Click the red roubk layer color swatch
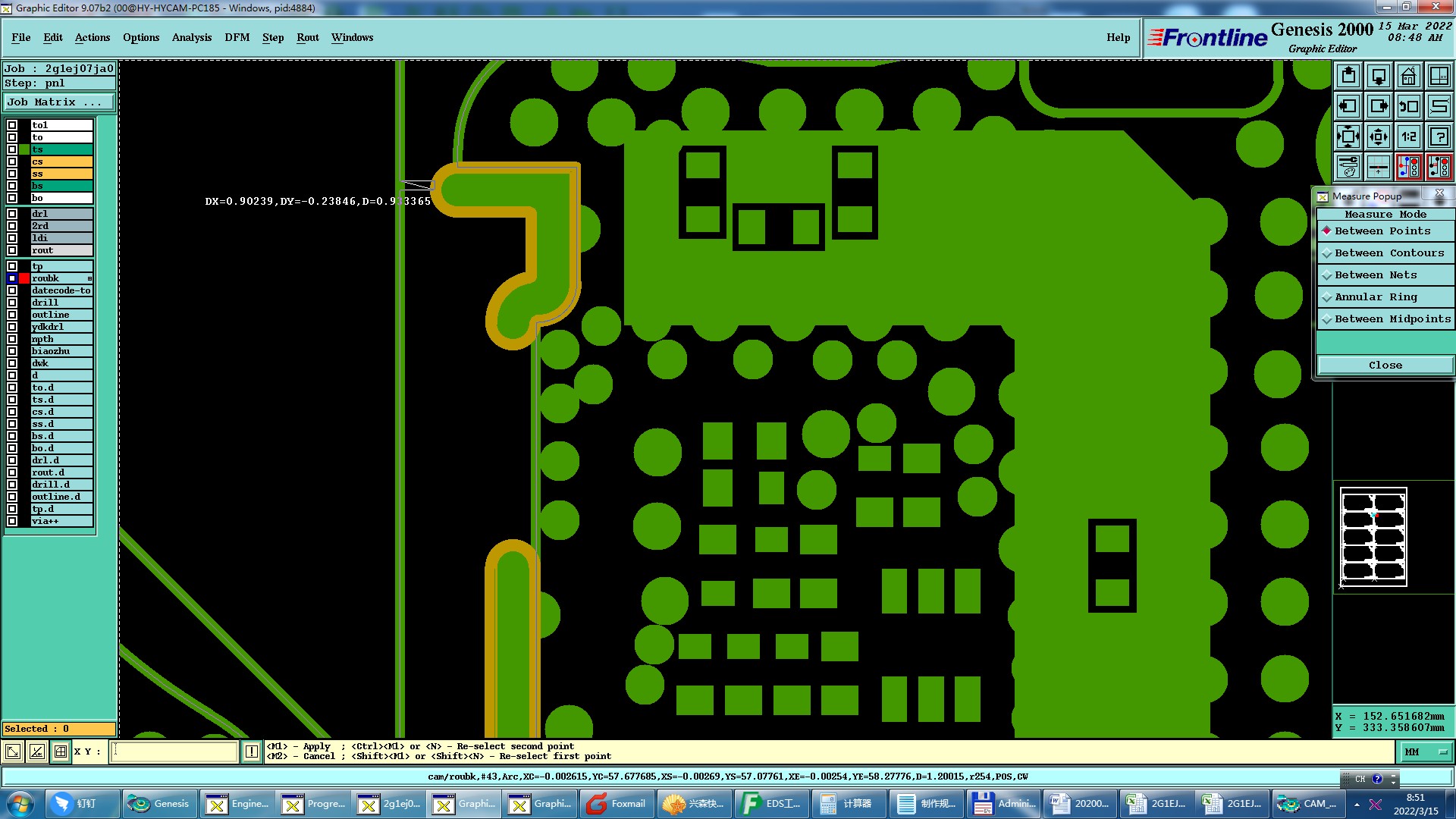The image size is (1456, 819). pos(24,278)
